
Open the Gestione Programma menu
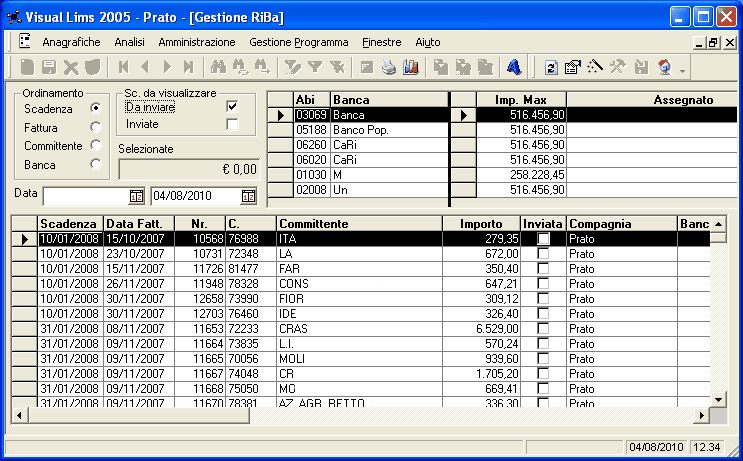pyautogui.click(x=299, y=42)
